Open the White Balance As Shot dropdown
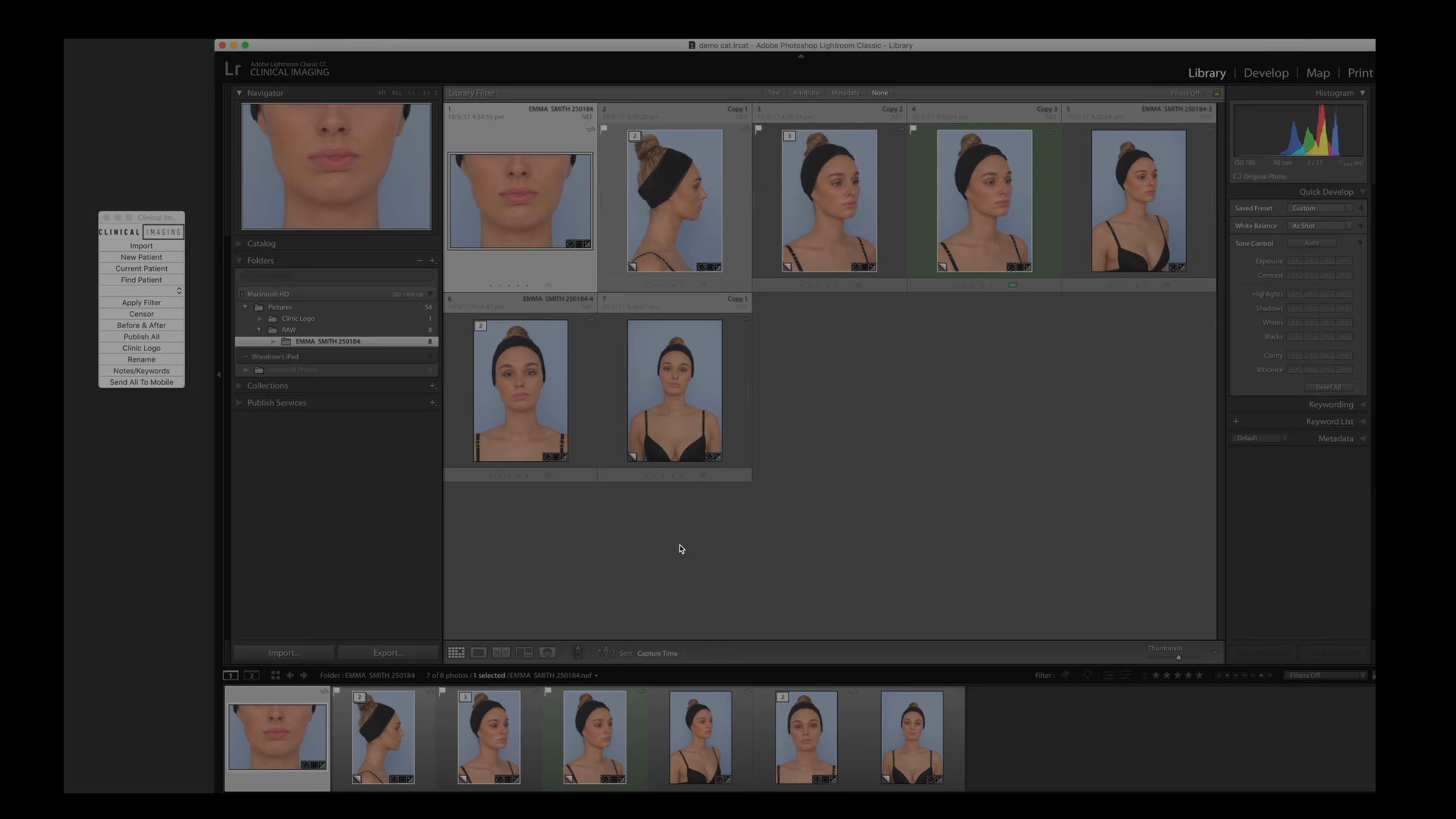 1320,226
